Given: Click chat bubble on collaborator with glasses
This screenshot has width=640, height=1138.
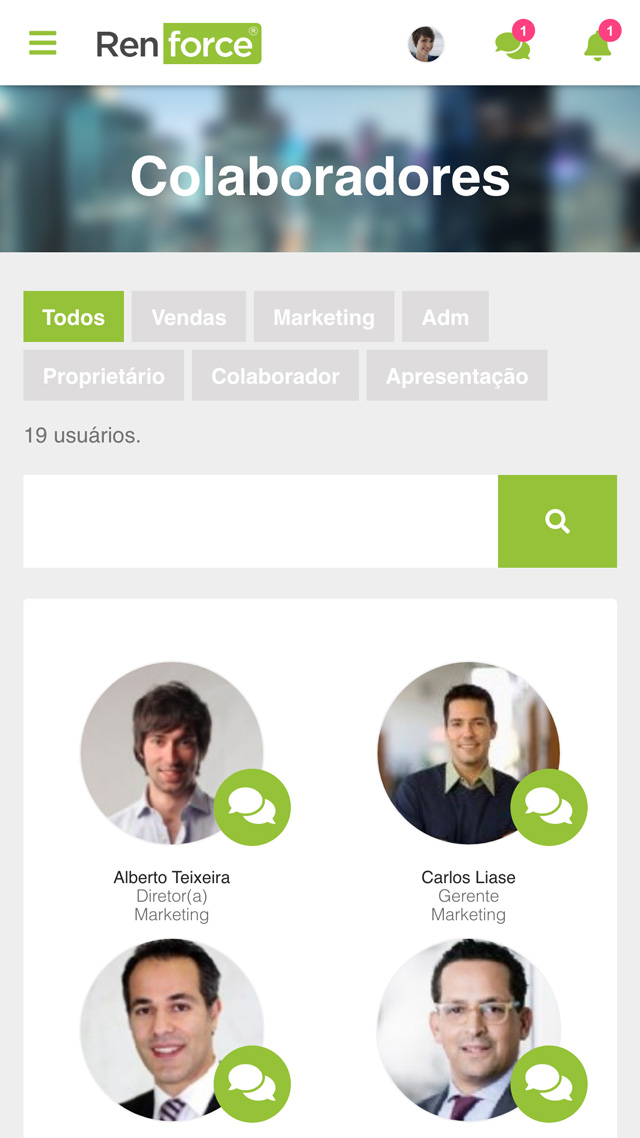Looking at the screenshot, I should coord(549,1084).
